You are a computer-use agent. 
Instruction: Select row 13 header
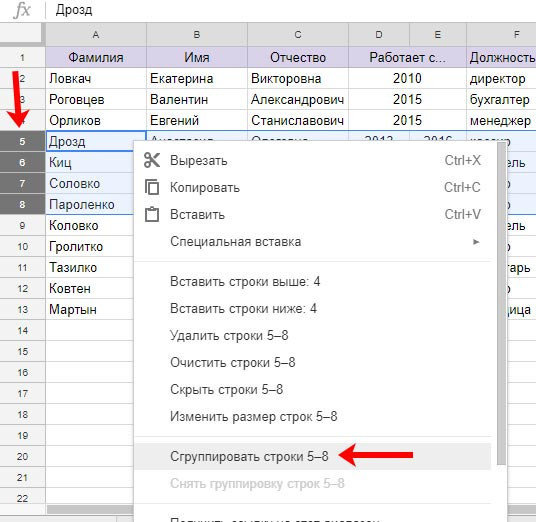(x=22, y=310)
